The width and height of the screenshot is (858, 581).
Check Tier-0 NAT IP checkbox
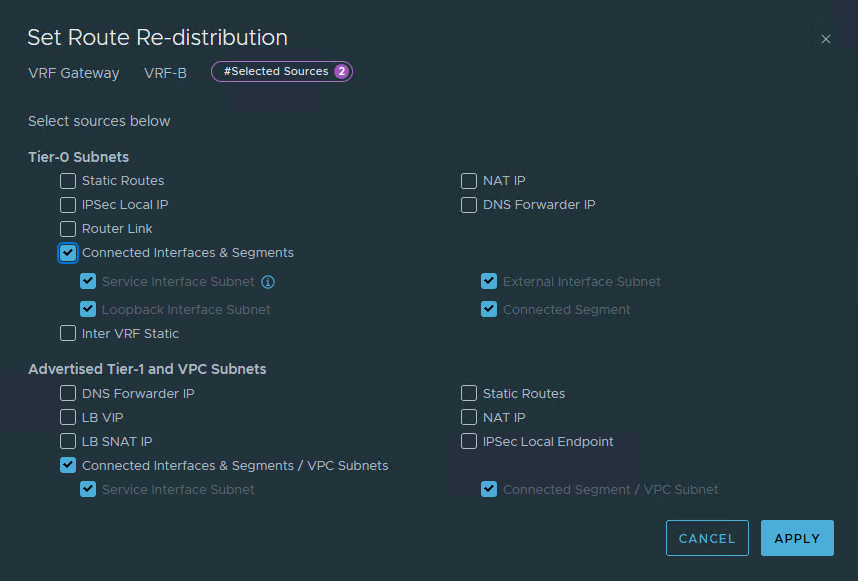469,181
